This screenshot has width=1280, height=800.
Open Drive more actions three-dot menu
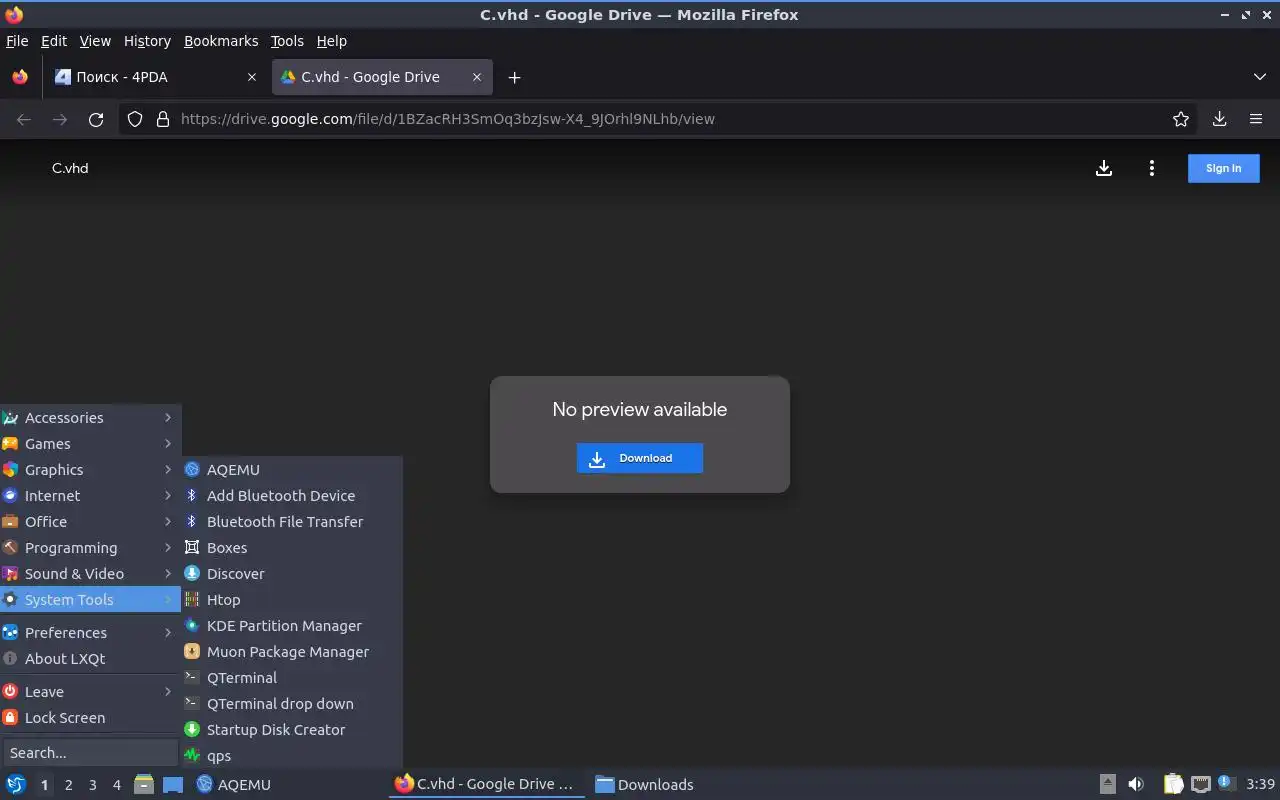pos(1152,168)
